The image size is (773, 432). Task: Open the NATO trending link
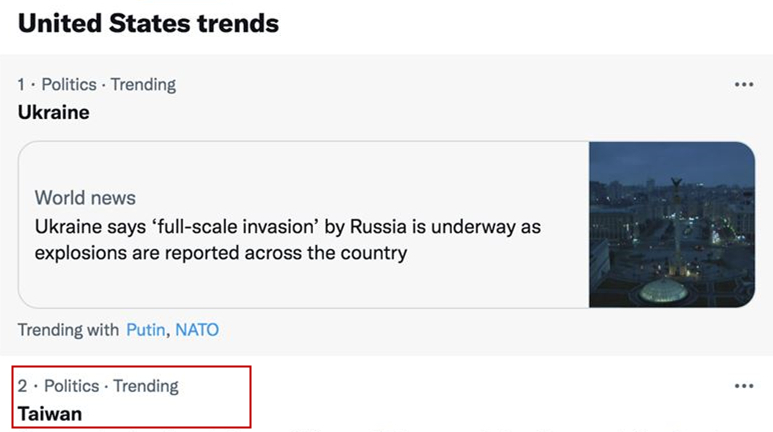coord(197,329)
